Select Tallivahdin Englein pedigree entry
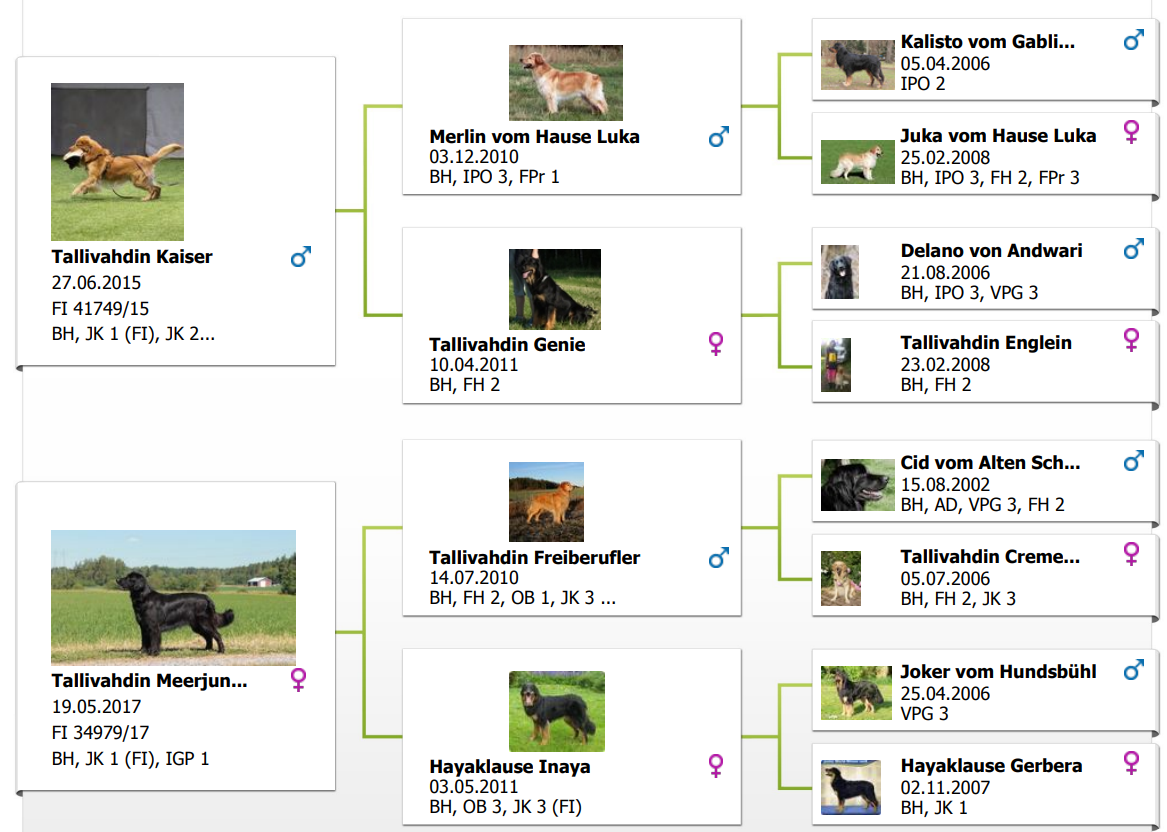Image resolution: width=1167 pixels, height=832 pixels. click(x=985, y=343)
